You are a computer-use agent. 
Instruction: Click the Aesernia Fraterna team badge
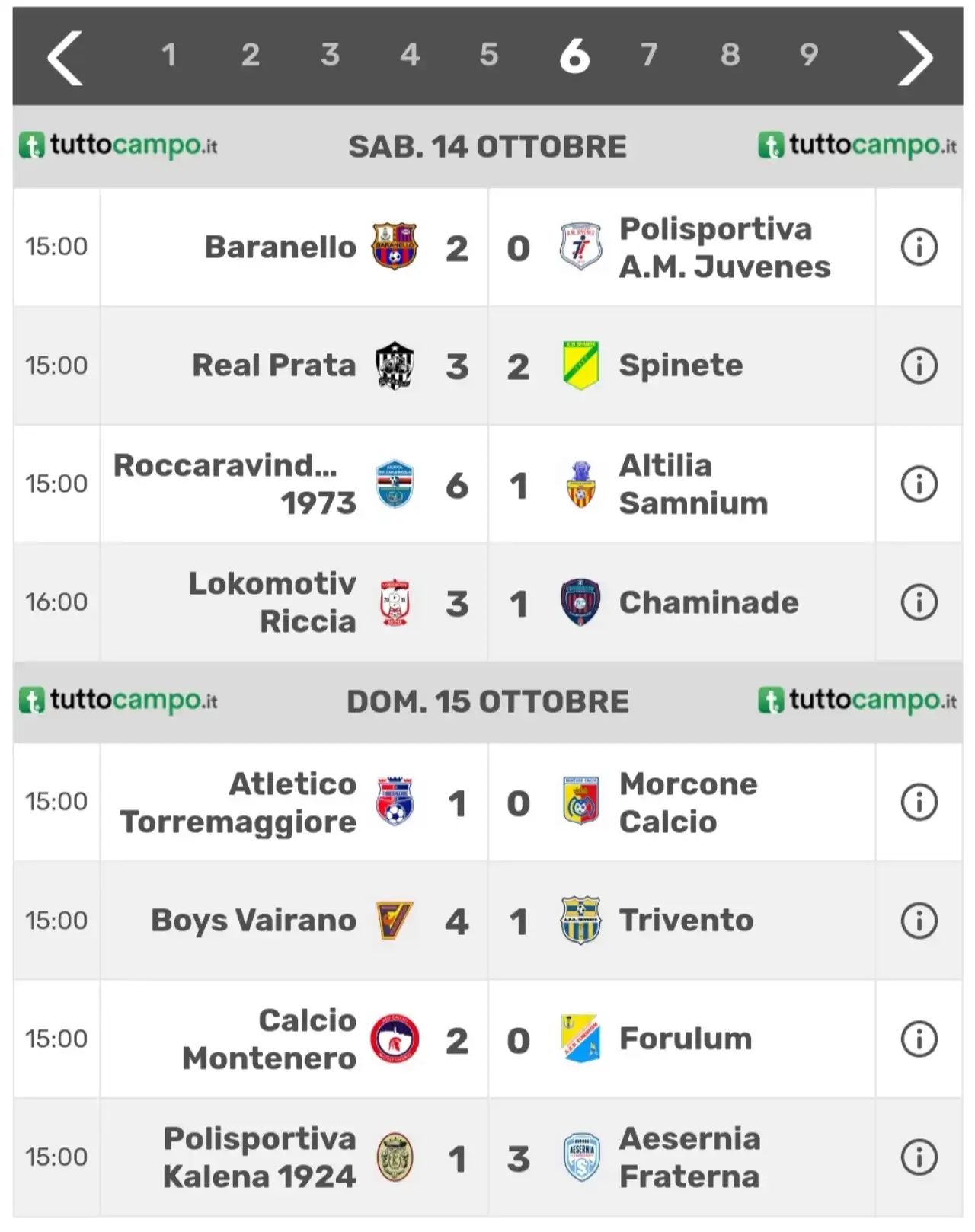(x=581, y=1157)
